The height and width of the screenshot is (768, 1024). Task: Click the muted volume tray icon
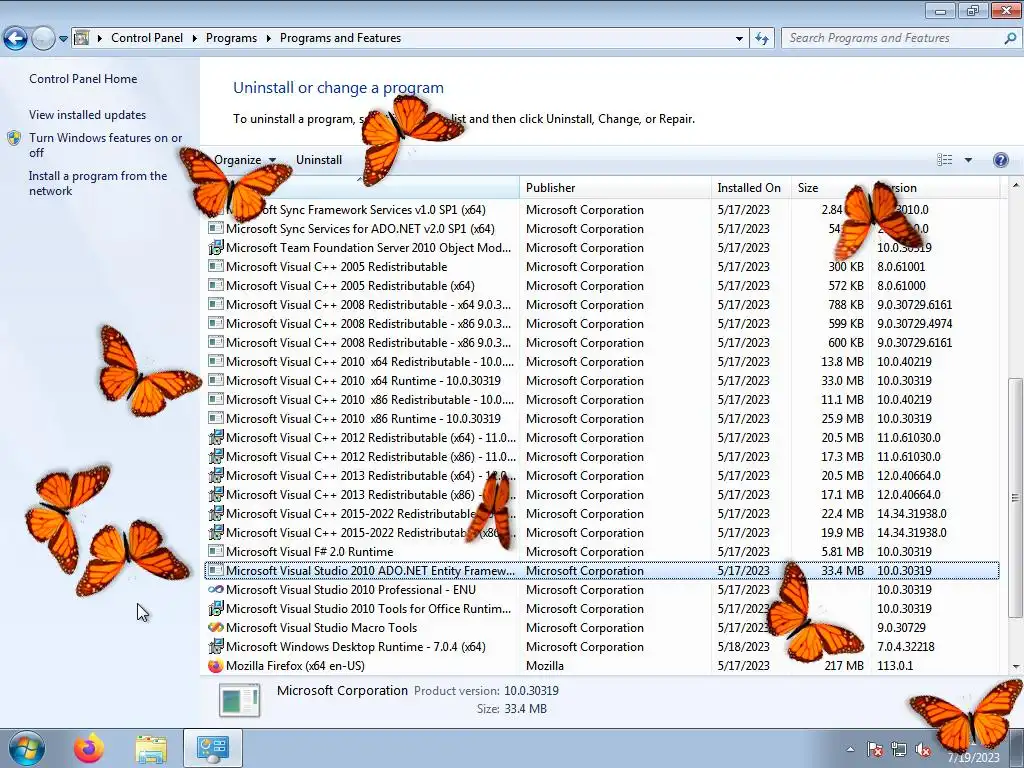pyautogui.click(x=923, y=750)
